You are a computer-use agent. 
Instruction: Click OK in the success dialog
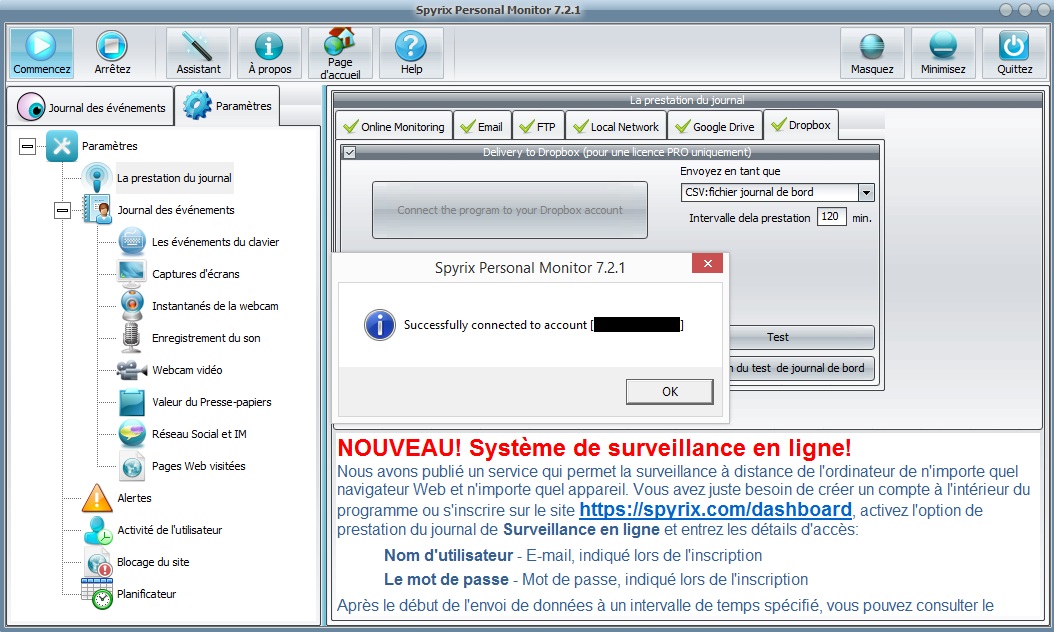point(670,391)
